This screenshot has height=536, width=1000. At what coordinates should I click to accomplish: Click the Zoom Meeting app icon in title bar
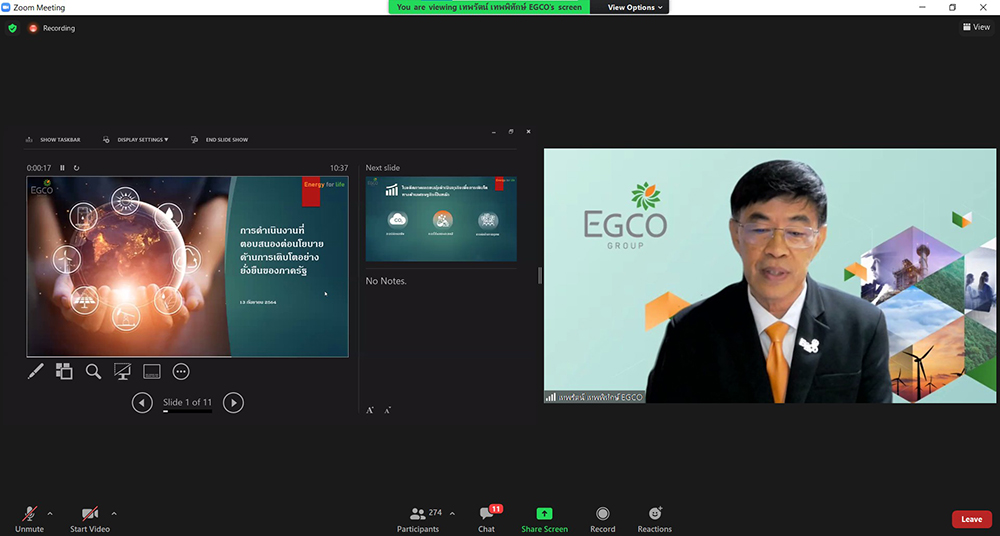point(6,8)
